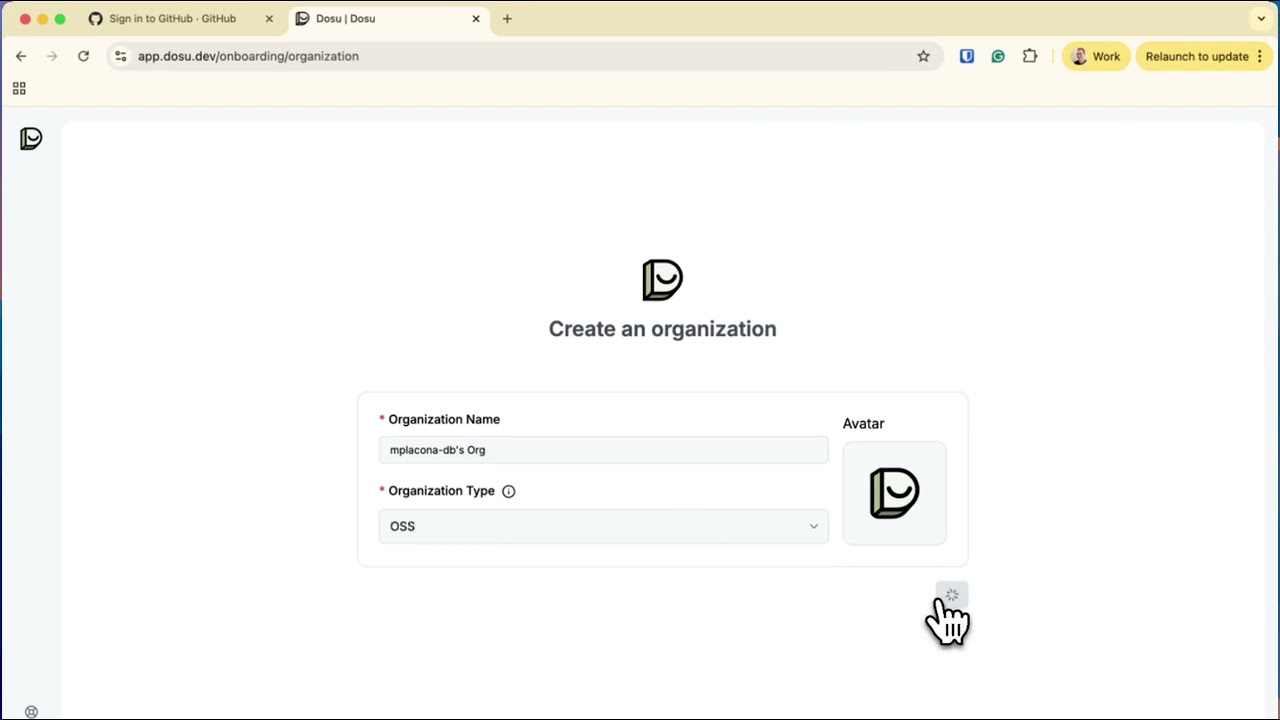Bookmark this page with the star icon
The width and height of the screenshot is (1280, 720).
pos(923,56)
